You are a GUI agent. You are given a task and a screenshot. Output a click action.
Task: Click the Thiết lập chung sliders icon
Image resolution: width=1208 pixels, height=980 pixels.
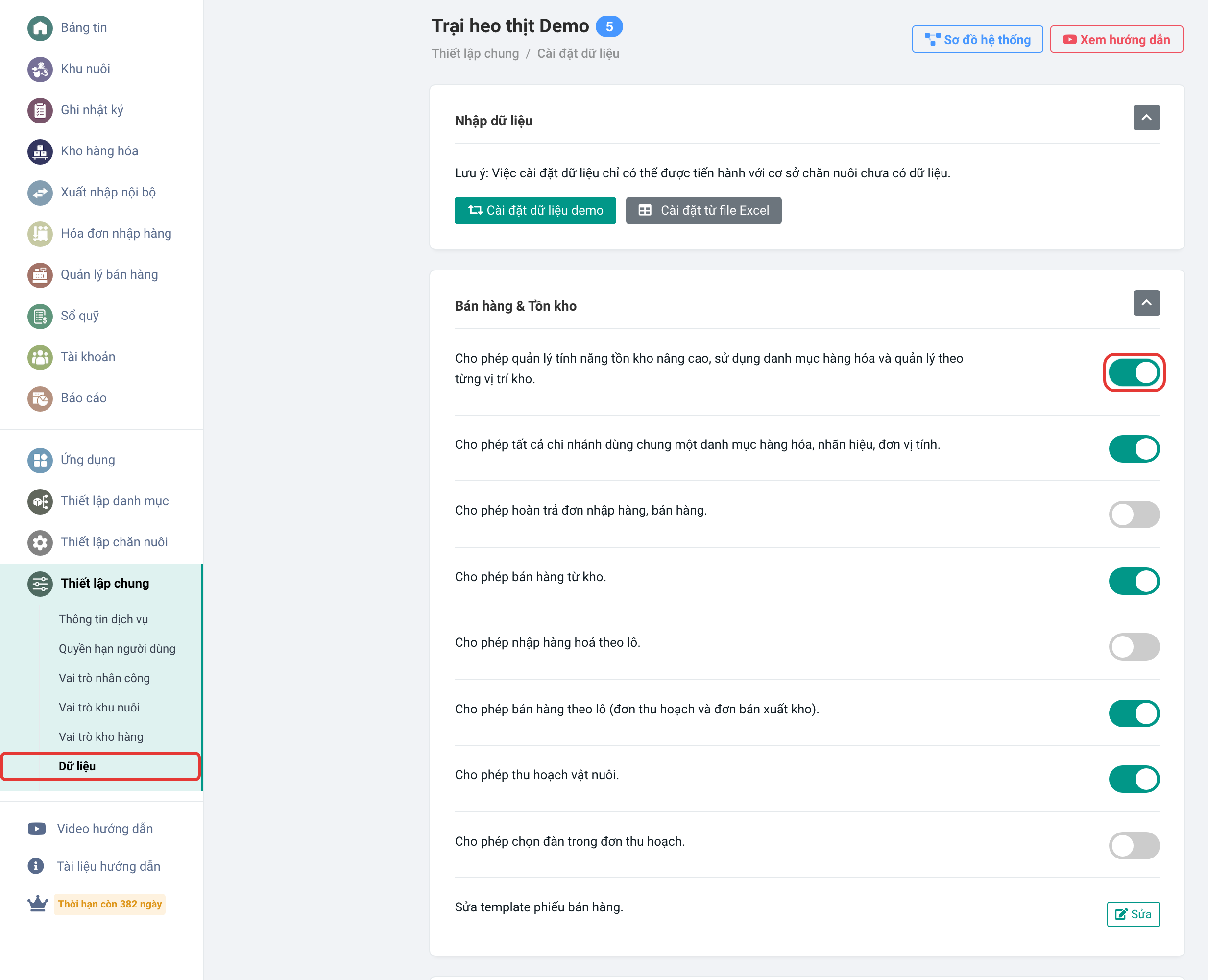pyautogui.click(x=40, y=584)
